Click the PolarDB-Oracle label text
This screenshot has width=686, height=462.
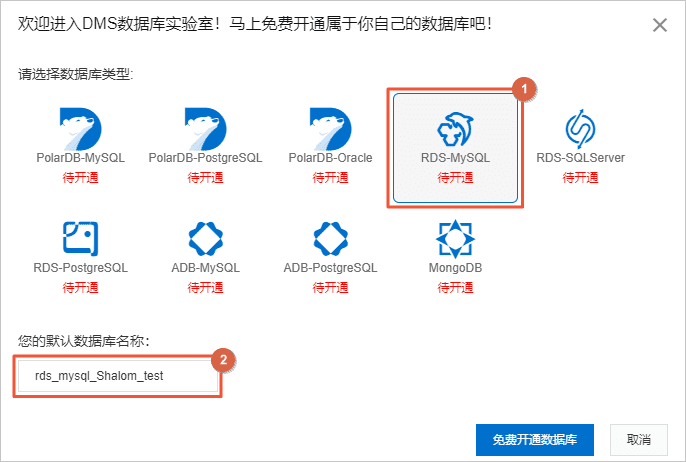coord(330,158)
